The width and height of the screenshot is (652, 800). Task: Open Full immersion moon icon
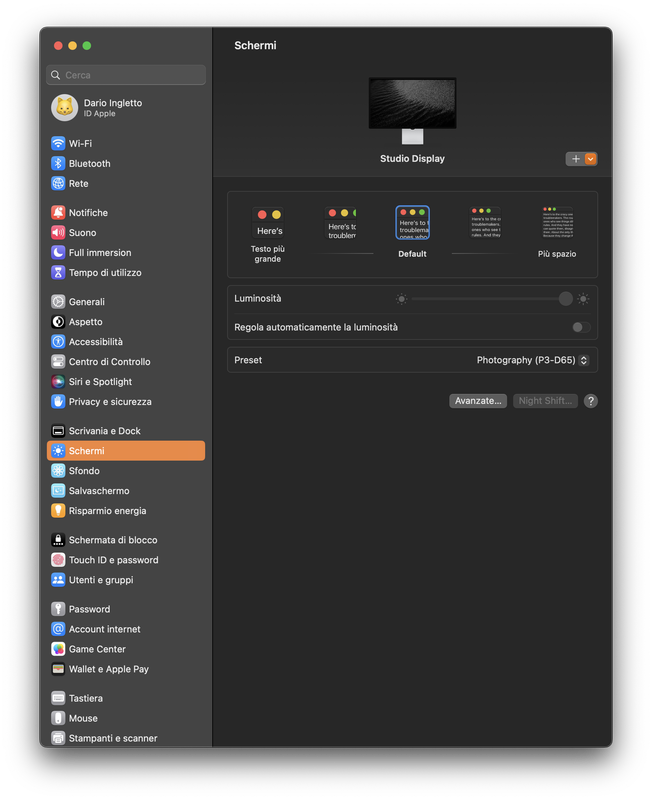point(58,252)
